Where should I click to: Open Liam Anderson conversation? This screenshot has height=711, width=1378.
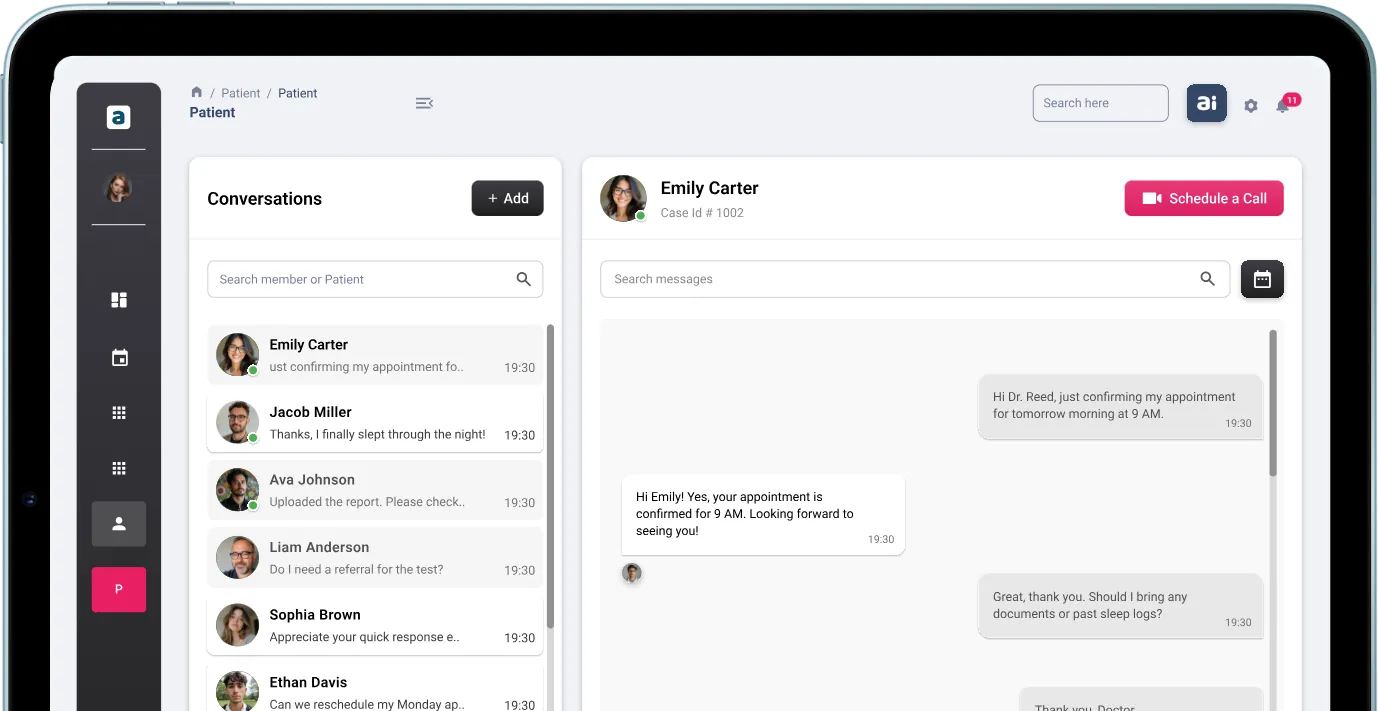[375, 557]
